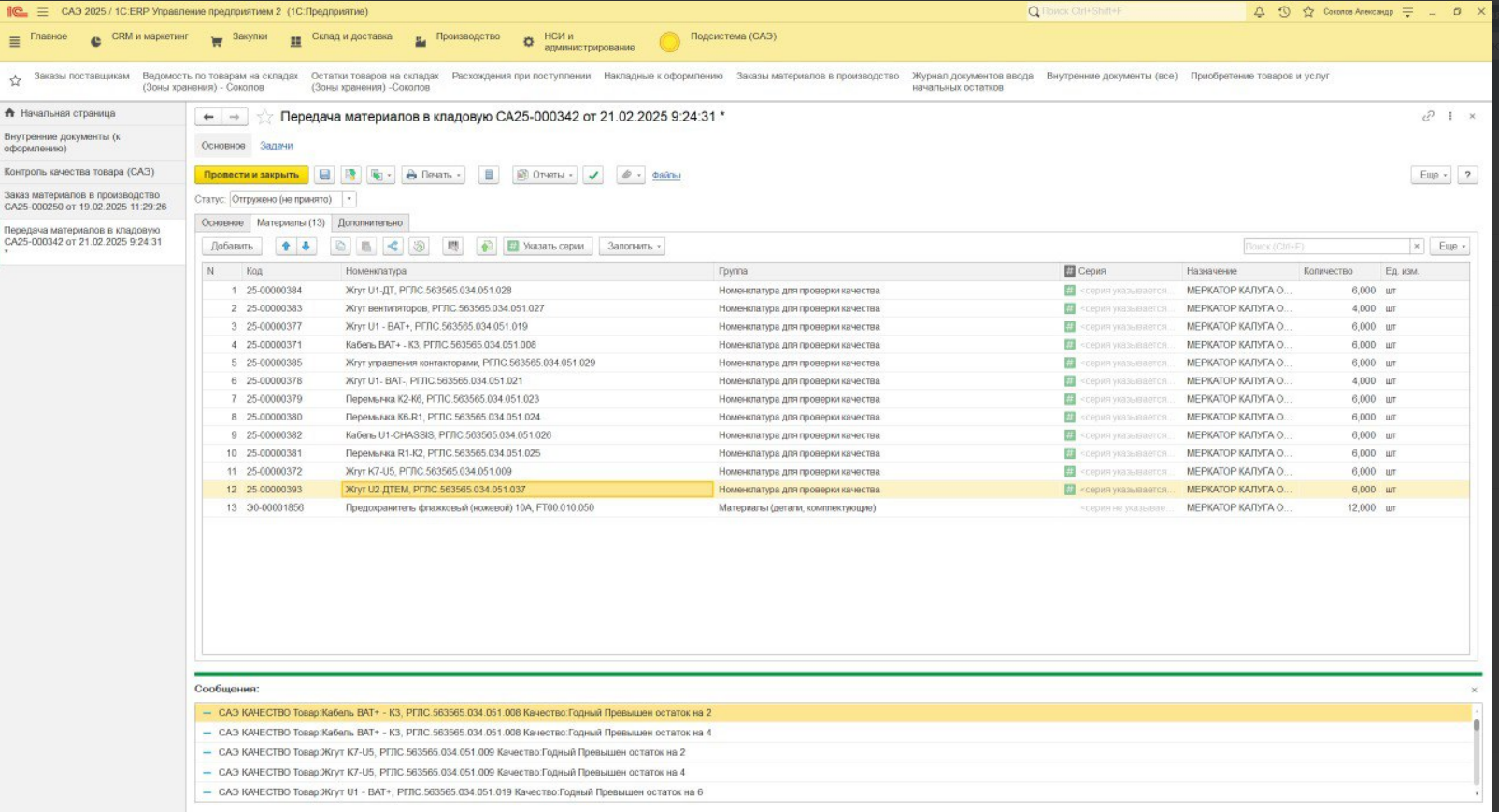Open create-based-on dropdown button
This screenshot has height=812, width=1499.
pos(380,175)
